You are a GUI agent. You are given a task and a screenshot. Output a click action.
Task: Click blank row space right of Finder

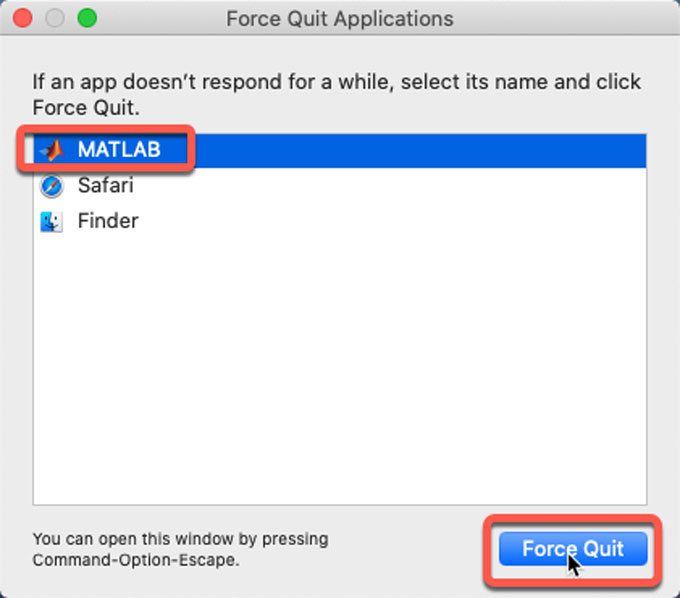[390, 222]
